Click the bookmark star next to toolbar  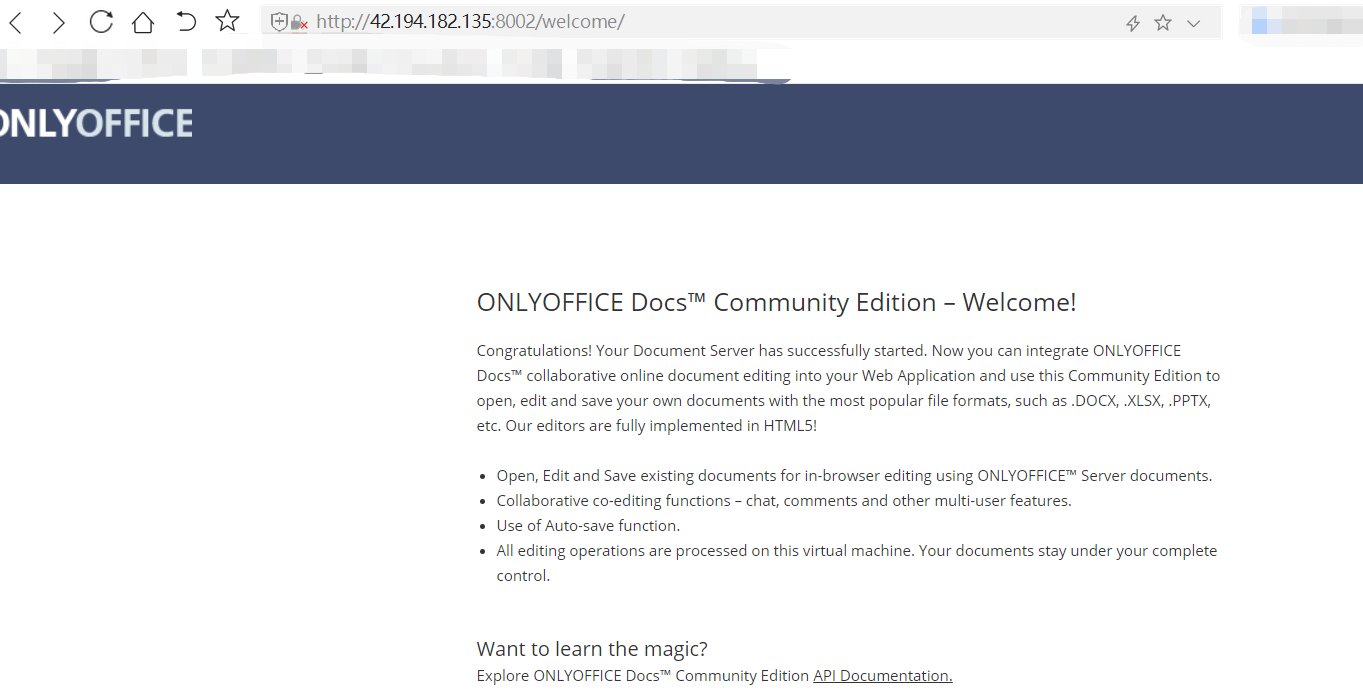228,21
